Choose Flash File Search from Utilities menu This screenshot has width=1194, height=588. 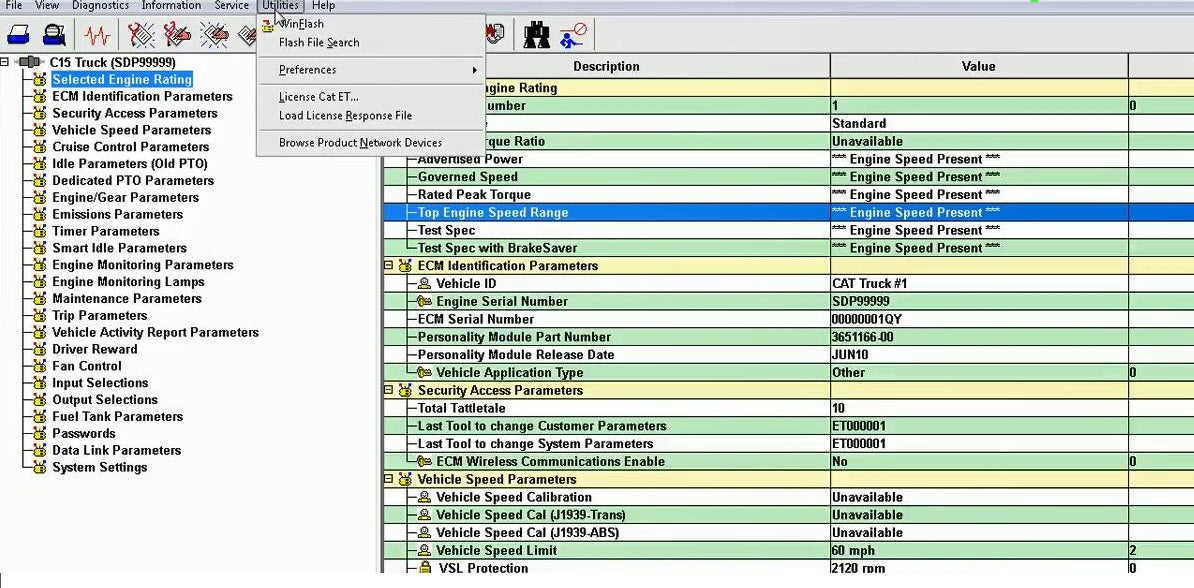click(x=319, y=43)
